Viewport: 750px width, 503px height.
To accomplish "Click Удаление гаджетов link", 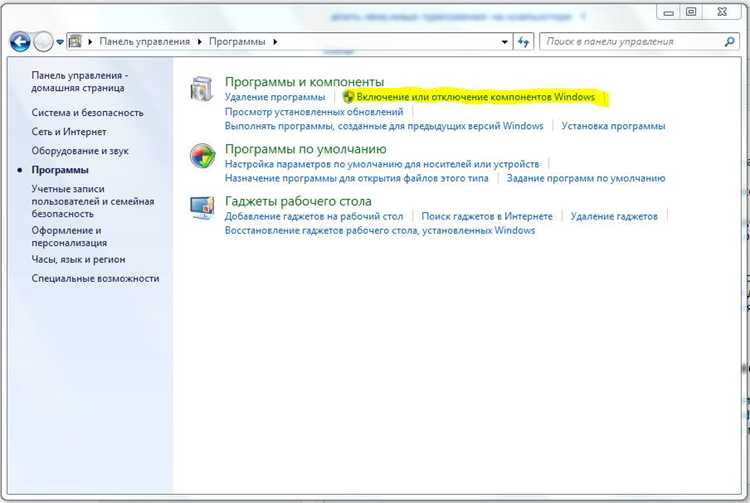I will point(614,217).
